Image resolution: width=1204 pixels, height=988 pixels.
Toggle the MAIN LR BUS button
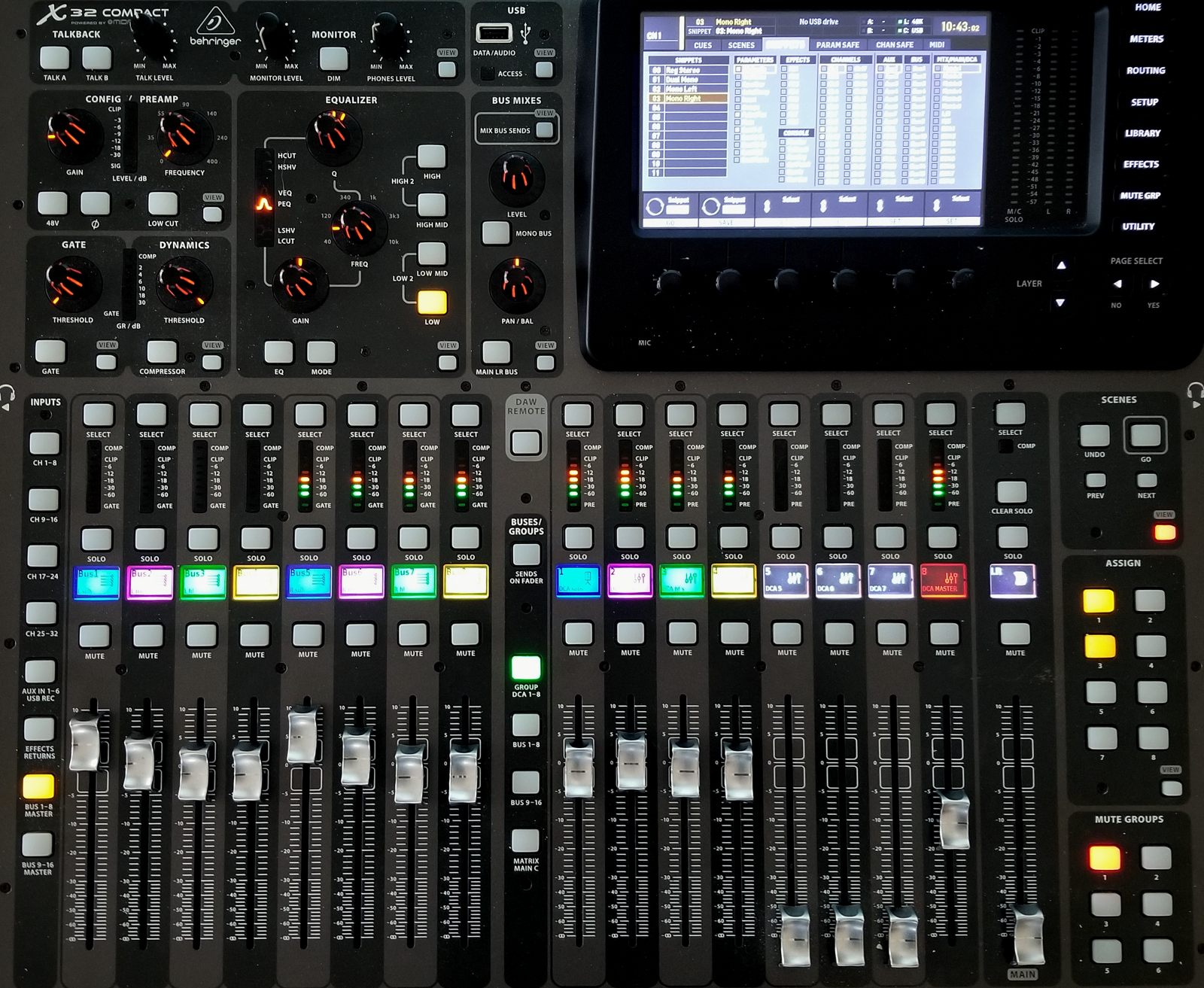click(496, 351)
